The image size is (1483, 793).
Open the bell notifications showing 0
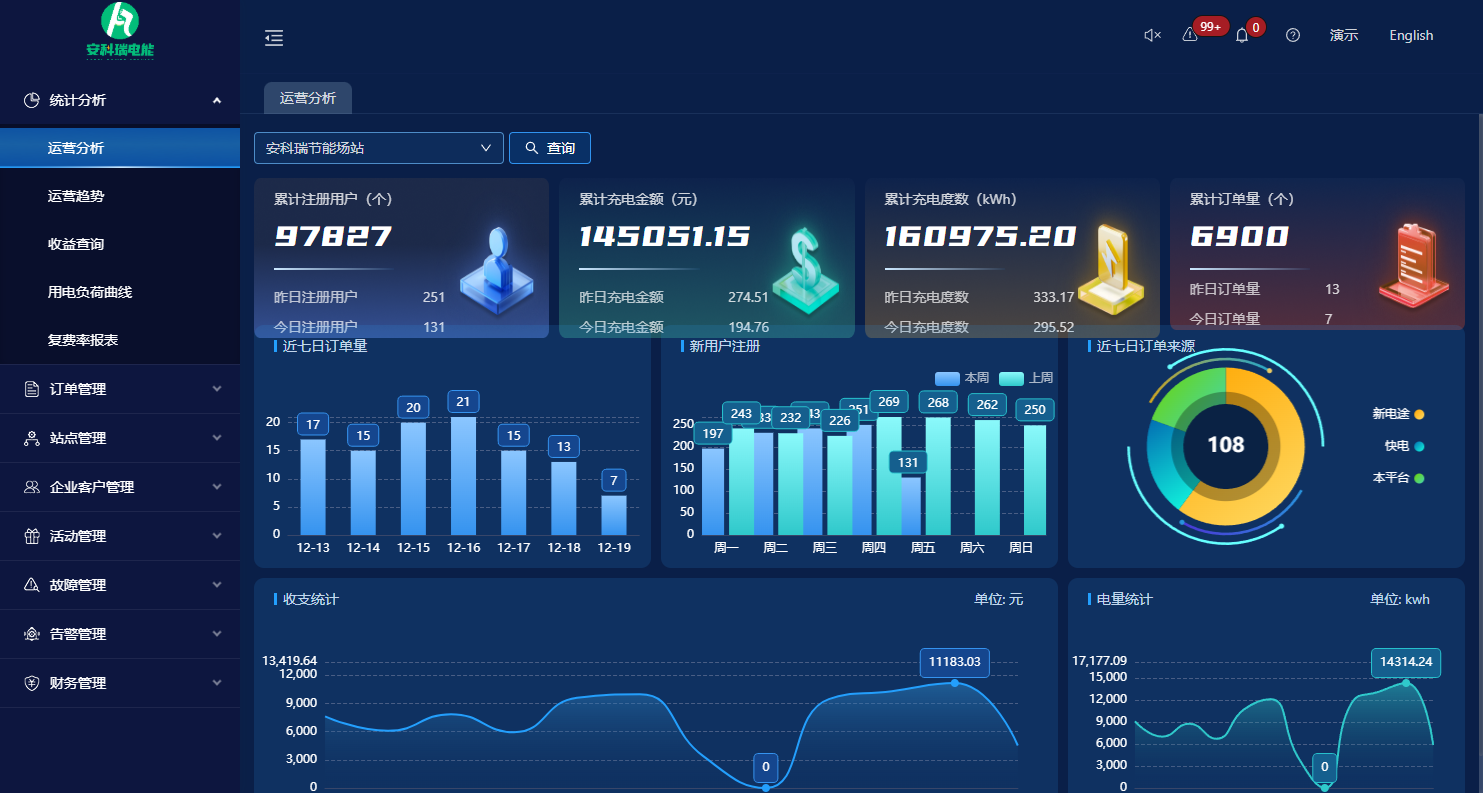point(1242,35)
